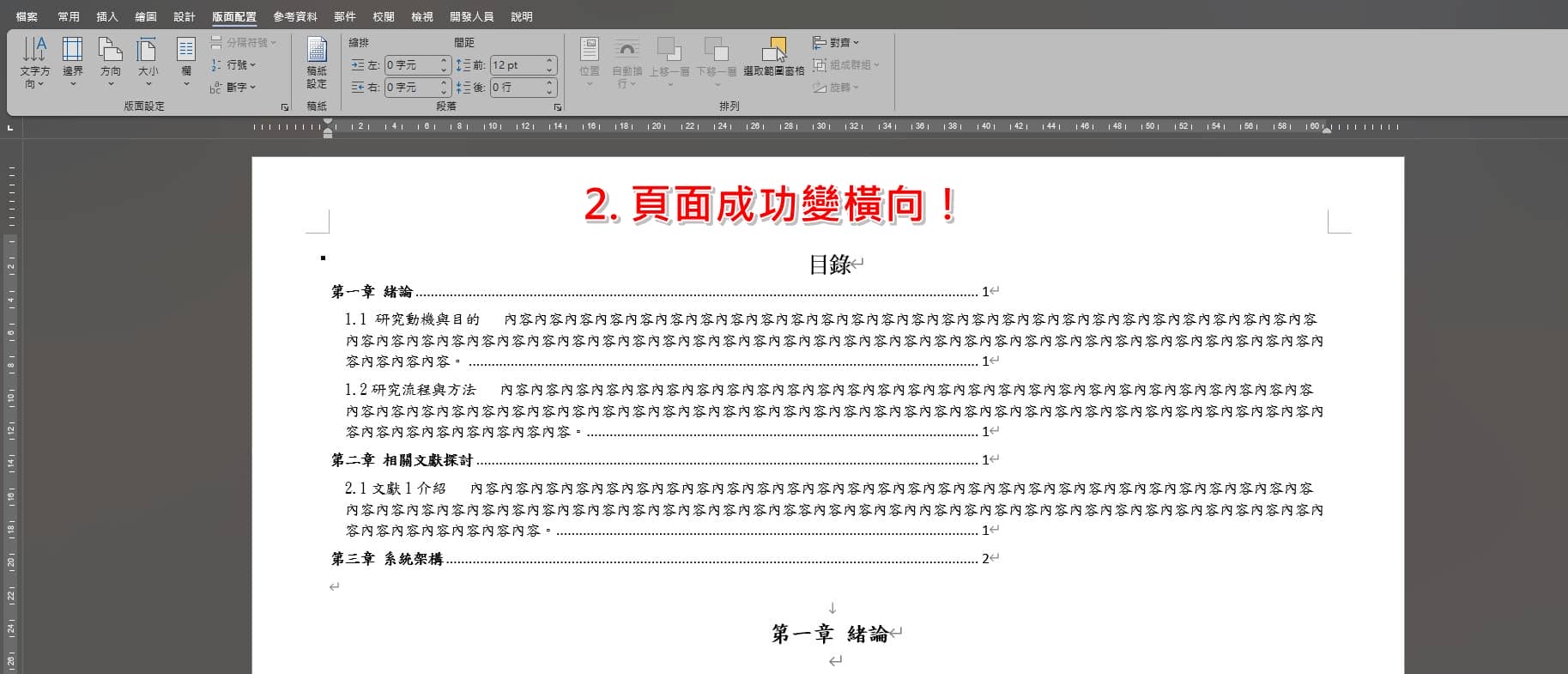Click the 分隔符號 (breaks) button

(244, 42)
